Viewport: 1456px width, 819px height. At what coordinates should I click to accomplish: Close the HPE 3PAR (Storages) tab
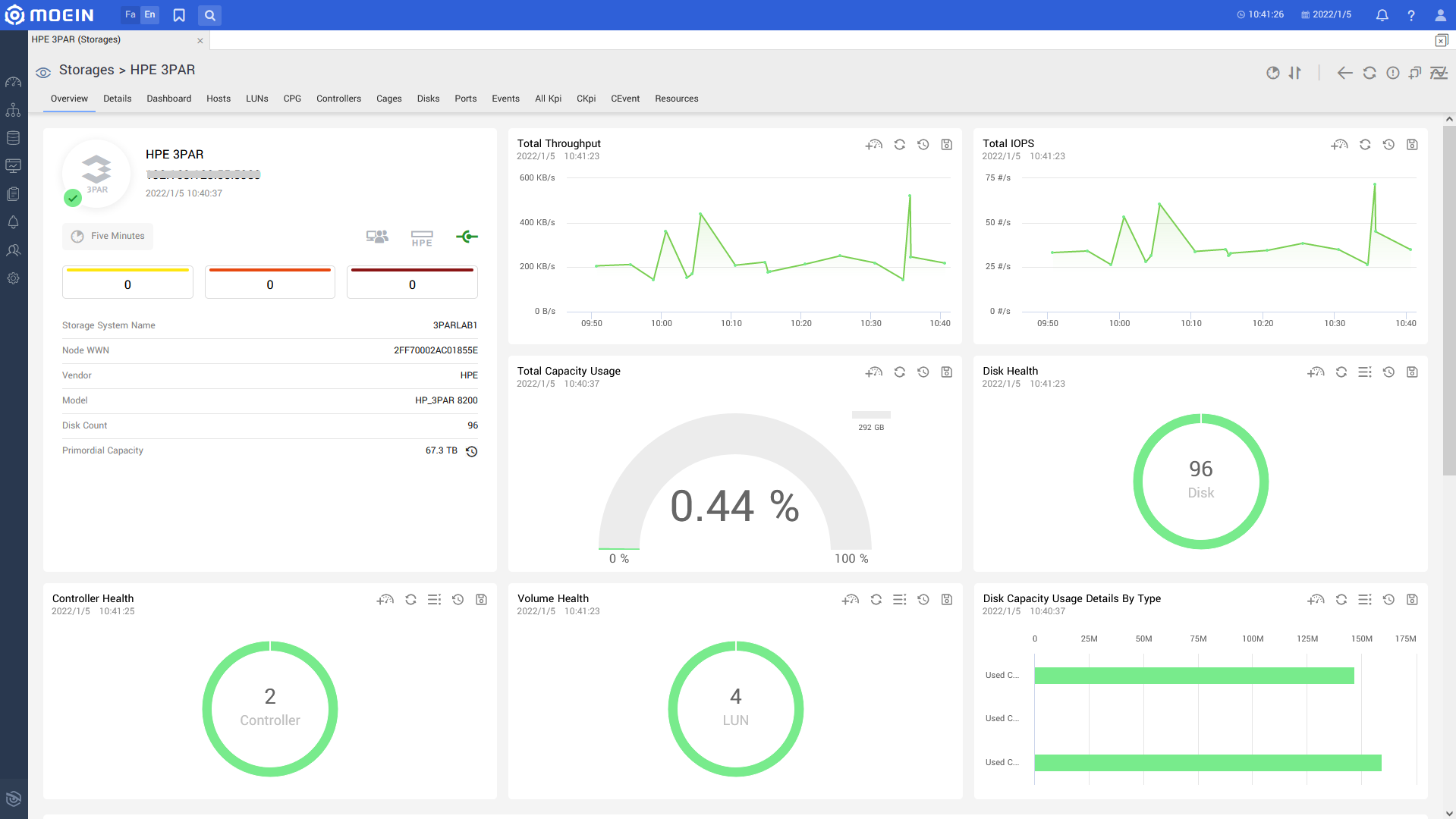(x=200, y=41)
